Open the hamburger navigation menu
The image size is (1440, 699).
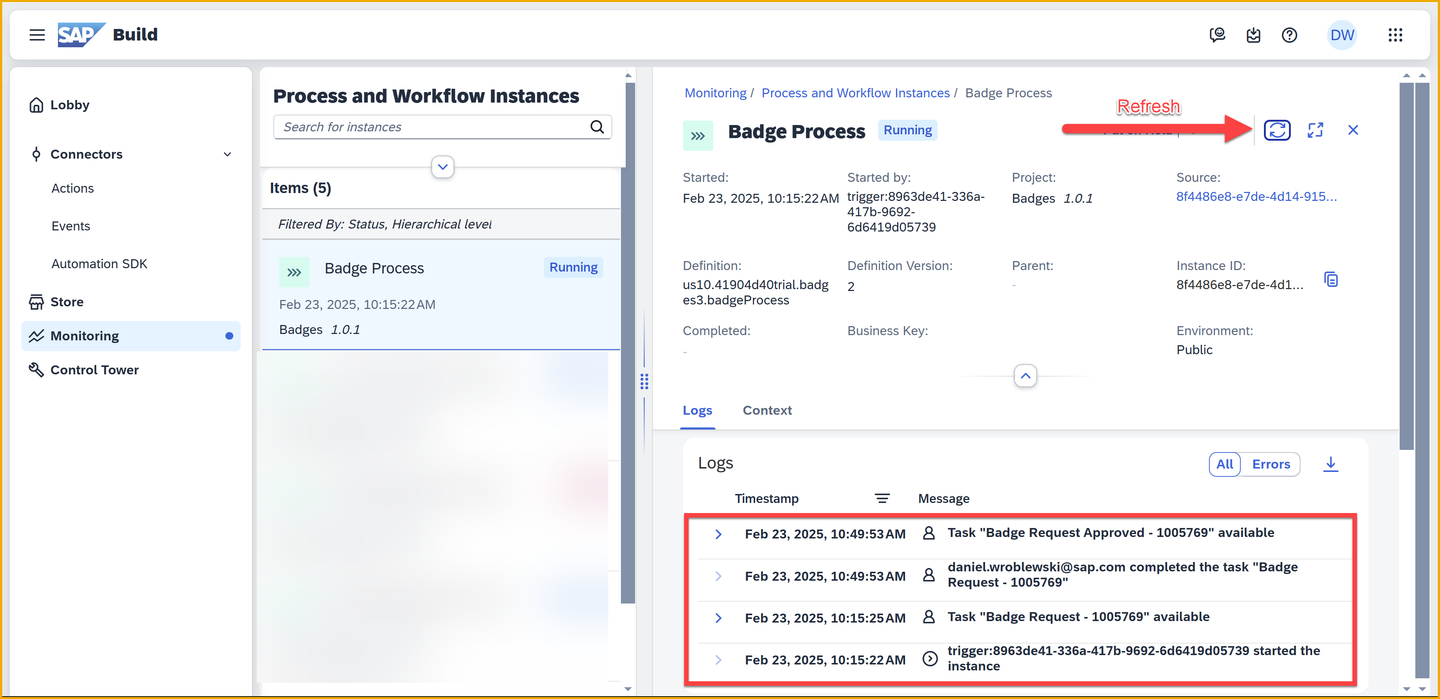click(x=37, y=35)
